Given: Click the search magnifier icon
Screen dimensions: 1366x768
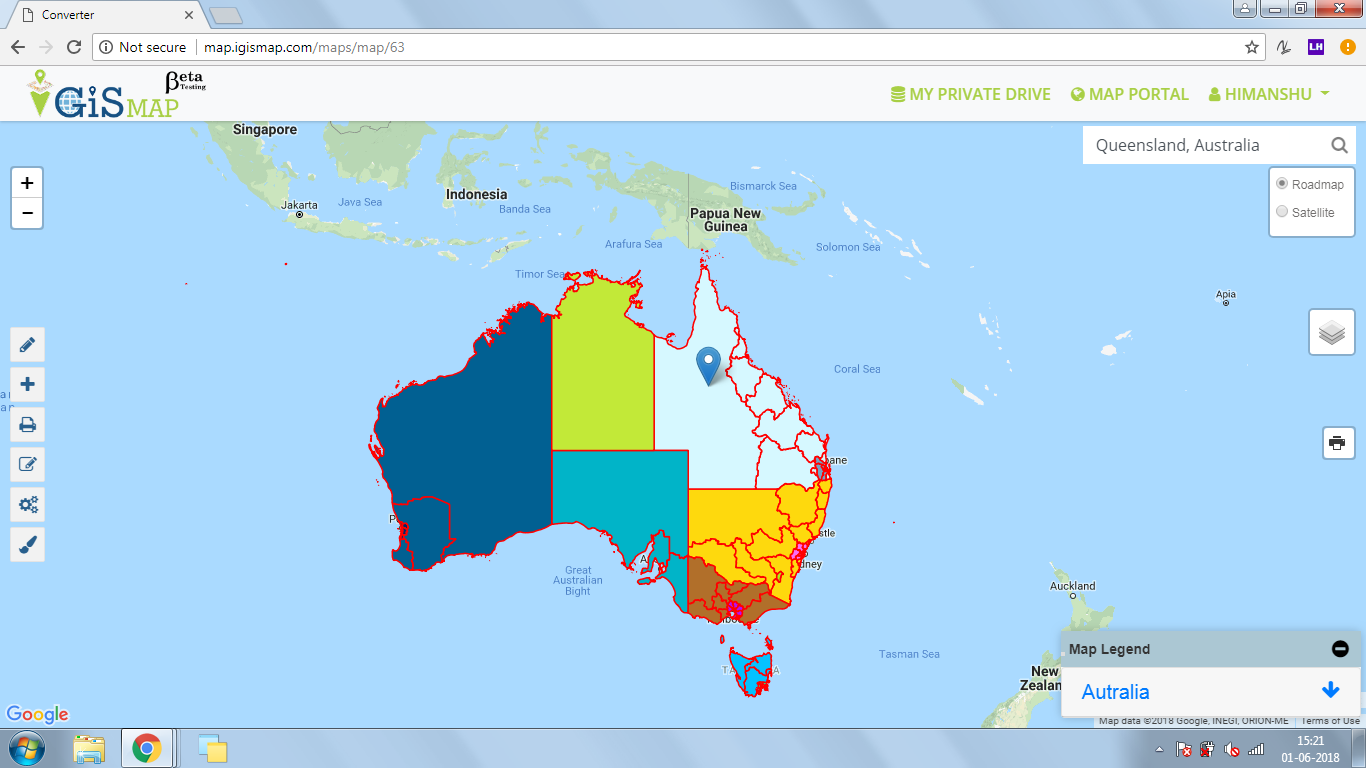Looking at the screenshot, I should [x=1340, y=145].
